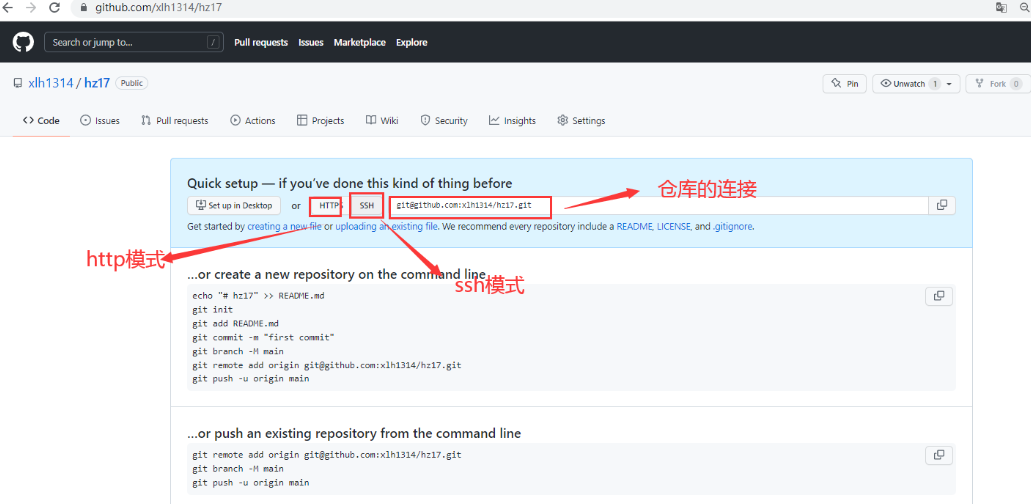The height and width of the screenshot is (504, 1031).
Task: Open Explore in the top navigation
Action: (x=412, y=42)
